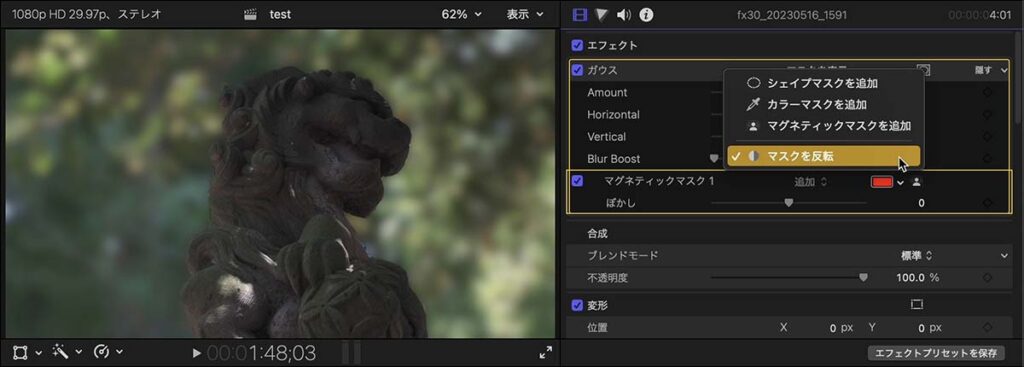
Task: Select マスクを反転 menu item
Action: [824, 156]
